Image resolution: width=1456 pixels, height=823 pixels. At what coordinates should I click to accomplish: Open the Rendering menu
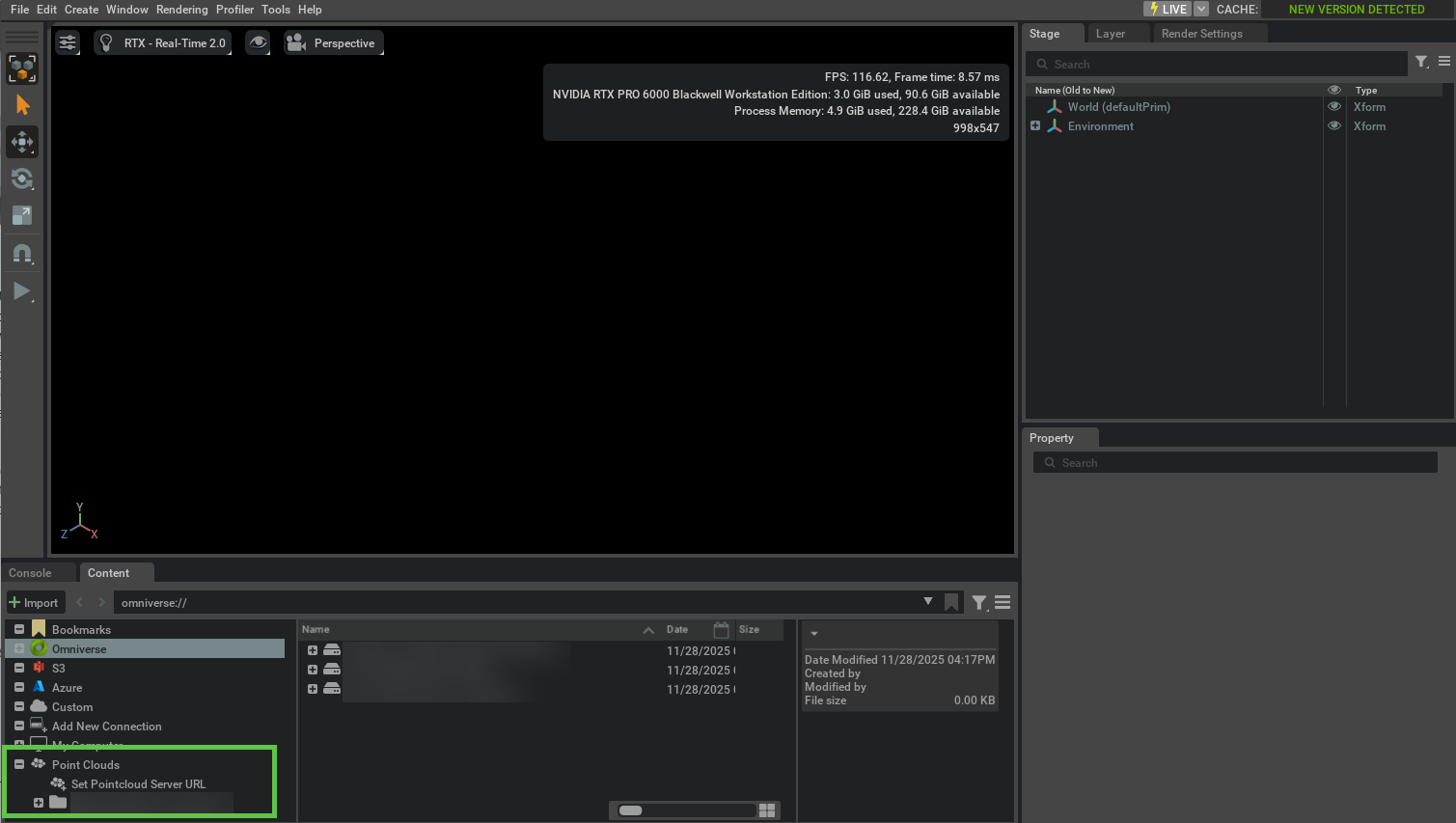tap(181, 9)
